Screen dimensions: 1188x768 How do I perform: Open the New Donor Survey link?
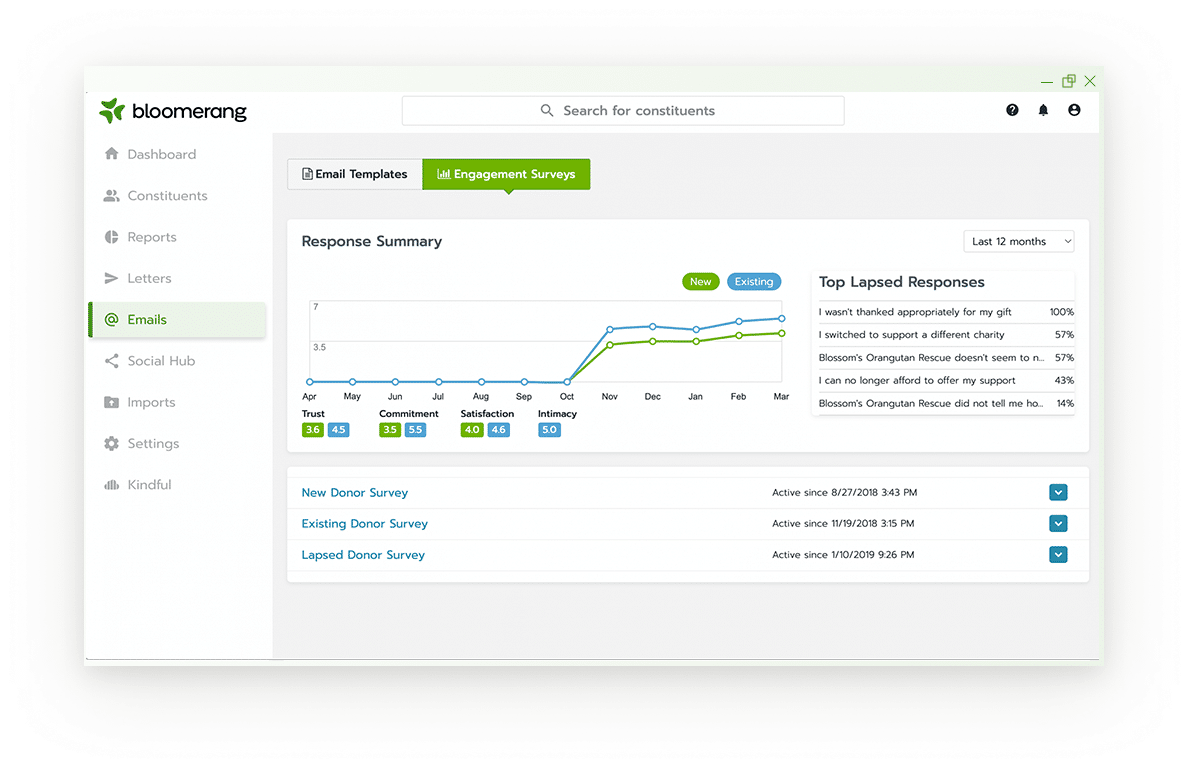pyautogui.click(x=354, y=492)
